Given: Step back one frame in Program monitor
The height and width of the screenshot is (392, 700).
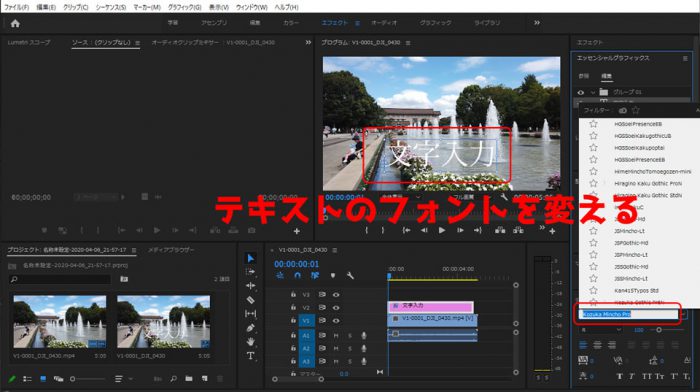Looking at the screenshot, I should click(x=424, y=230).
